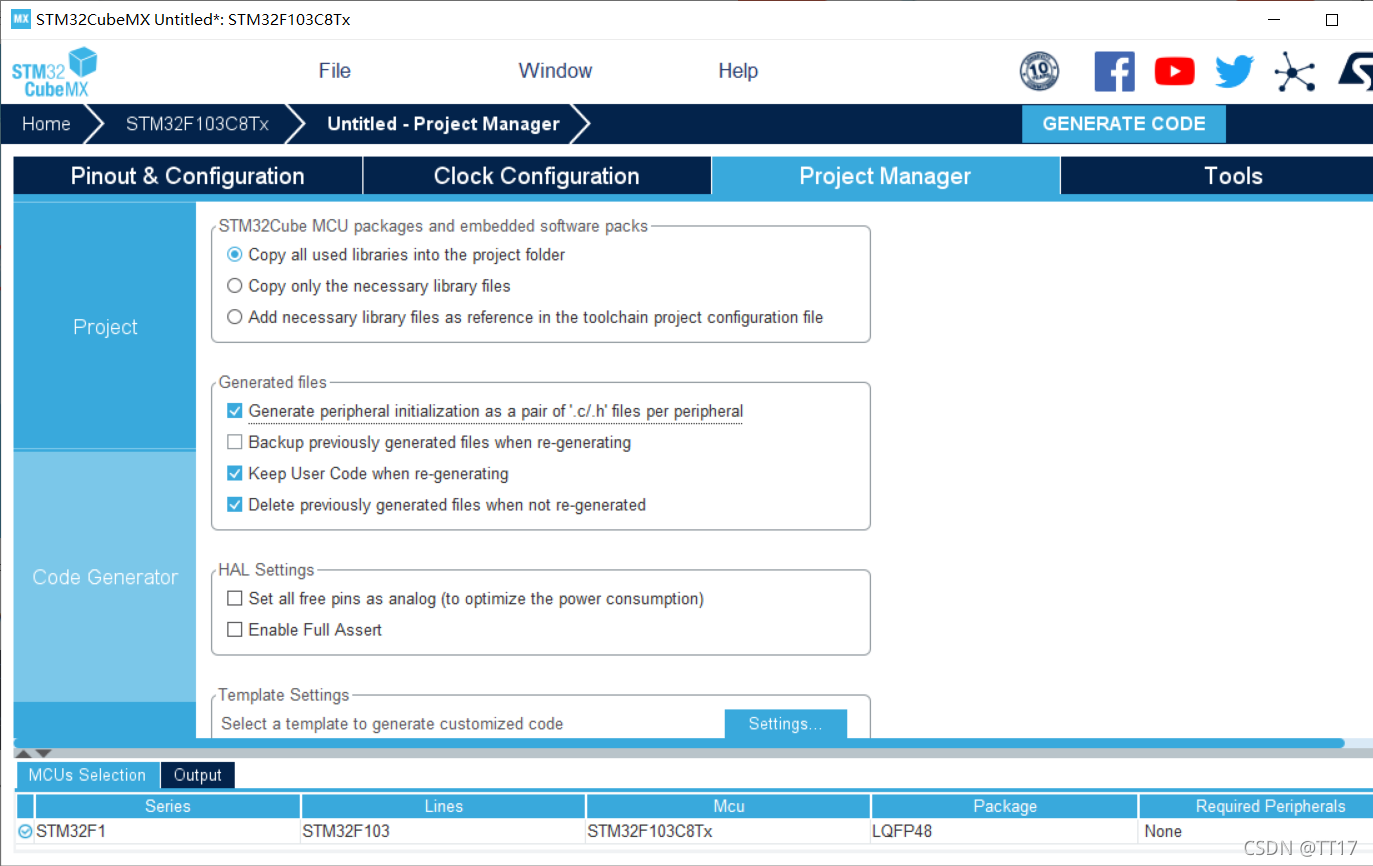Click the GENERATE CODE button
1373x866 pixels.
(1124, 124)
